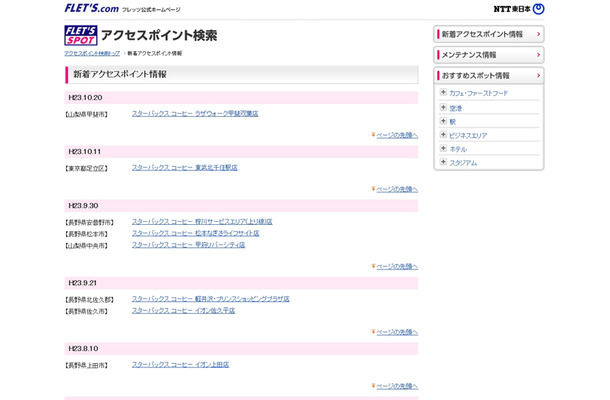The width and height of the screenshot is (610, 400).
Task: Open the Starbucks ラザウォーク甲斐双葉店 link
Action: pyautogui.click(x=195, y=114)
